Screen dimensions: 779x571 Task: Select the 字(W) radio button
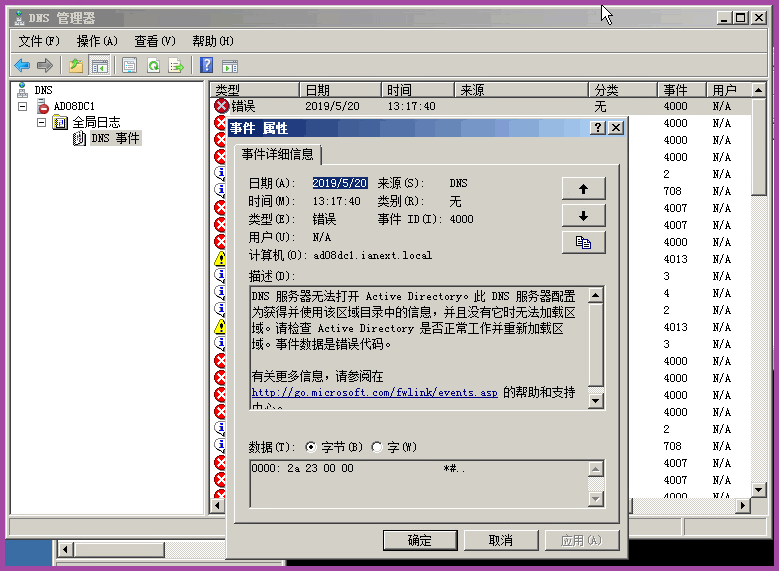[377, 447]
